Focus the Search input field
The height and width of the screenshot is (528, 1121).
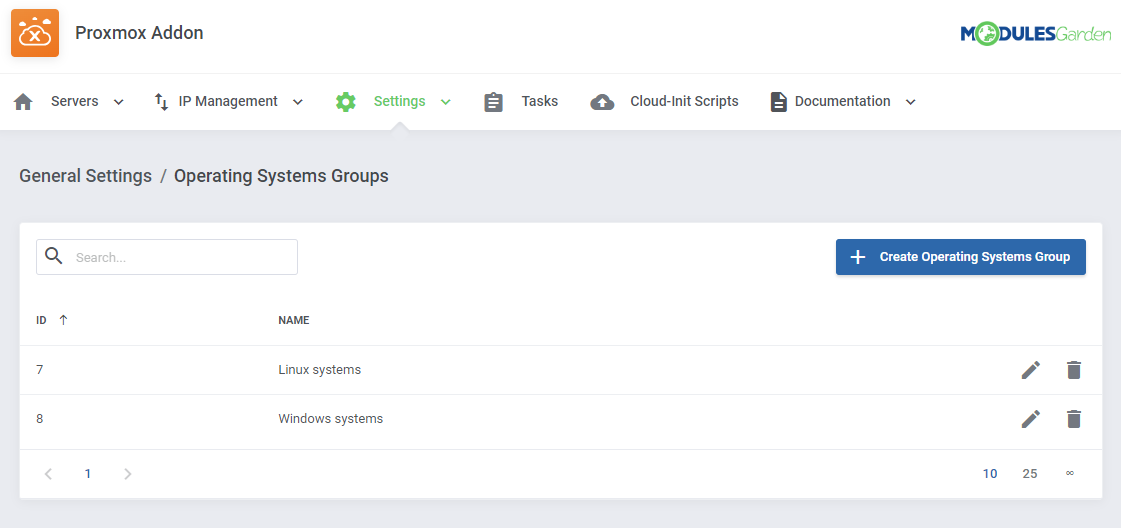pos(167,256)
